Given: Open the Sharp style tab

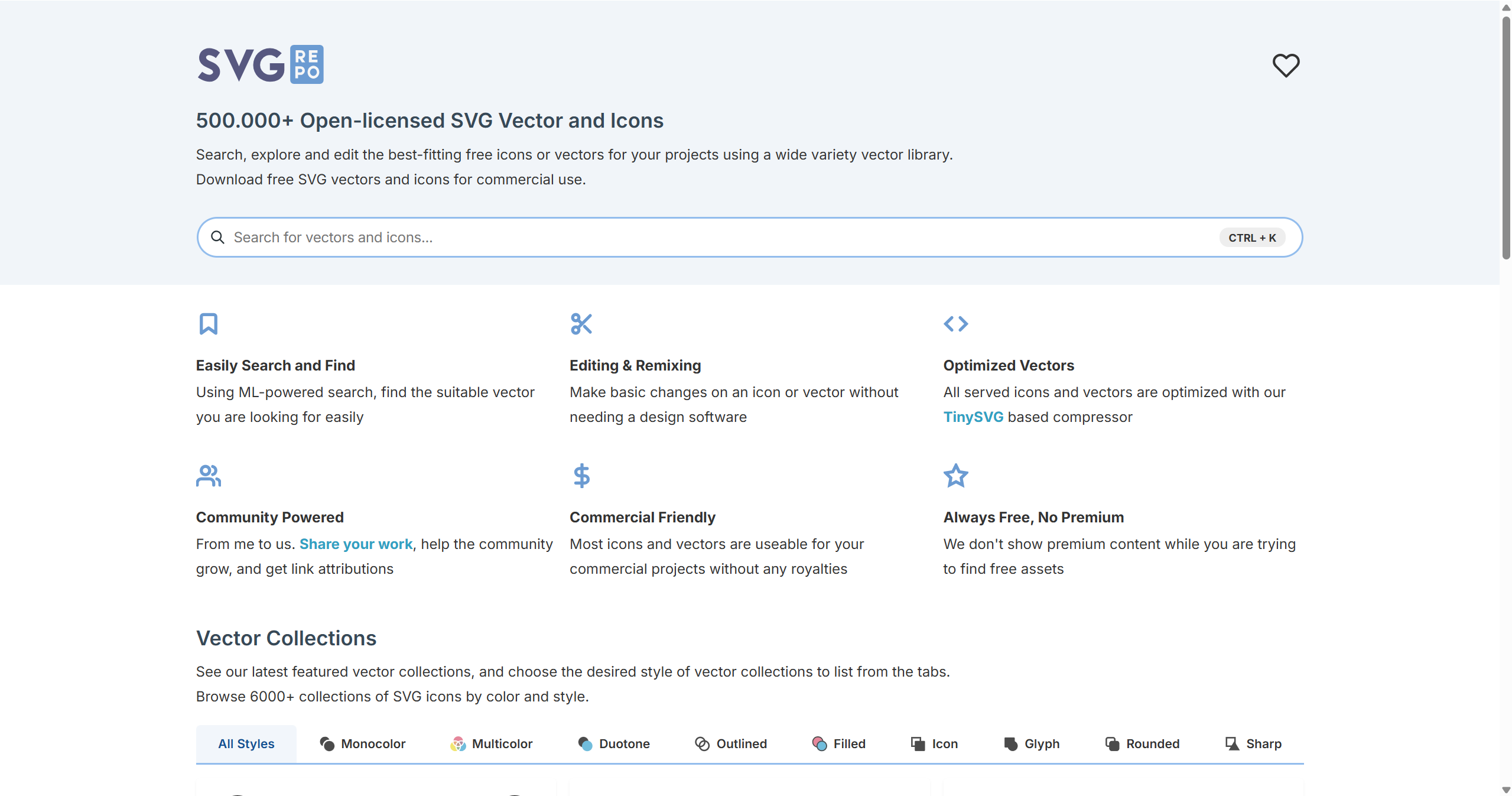Looking at the screenshot, I should 1253,744.
